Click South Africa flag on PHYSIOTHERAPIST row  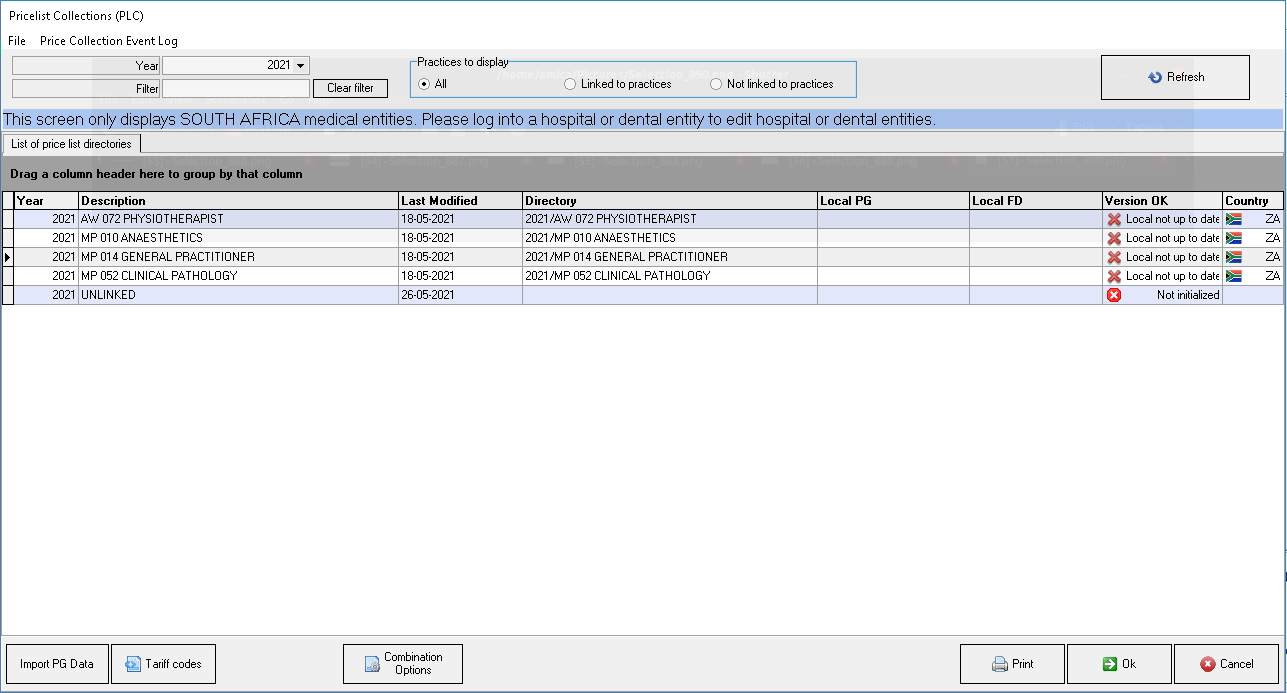point(1234,219)
